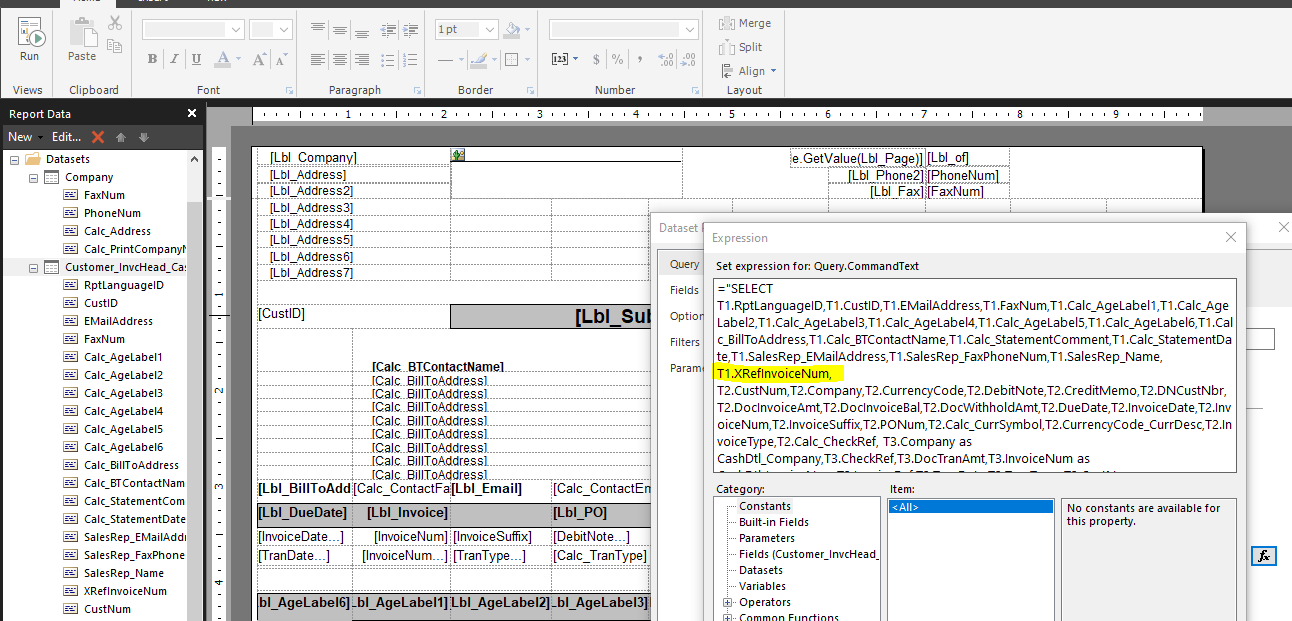
Task: Click Split cells in Layout
Action: pyautogui.click(x=741, y=47)
